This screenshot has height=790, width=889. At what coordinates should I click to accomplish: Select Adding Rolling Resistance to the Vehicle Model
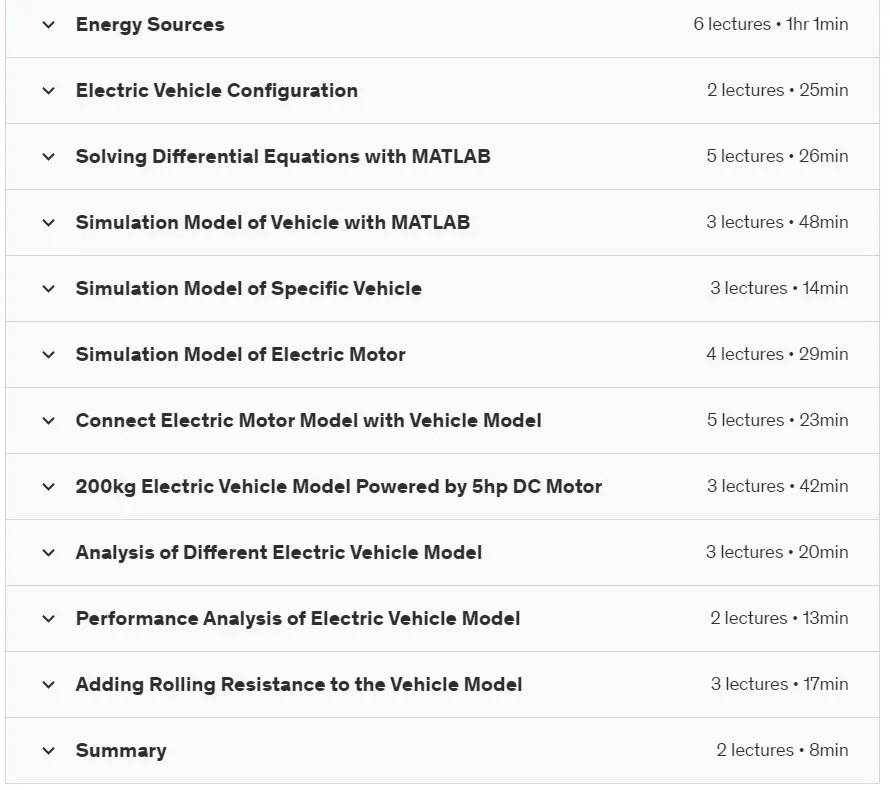(299, 685)
